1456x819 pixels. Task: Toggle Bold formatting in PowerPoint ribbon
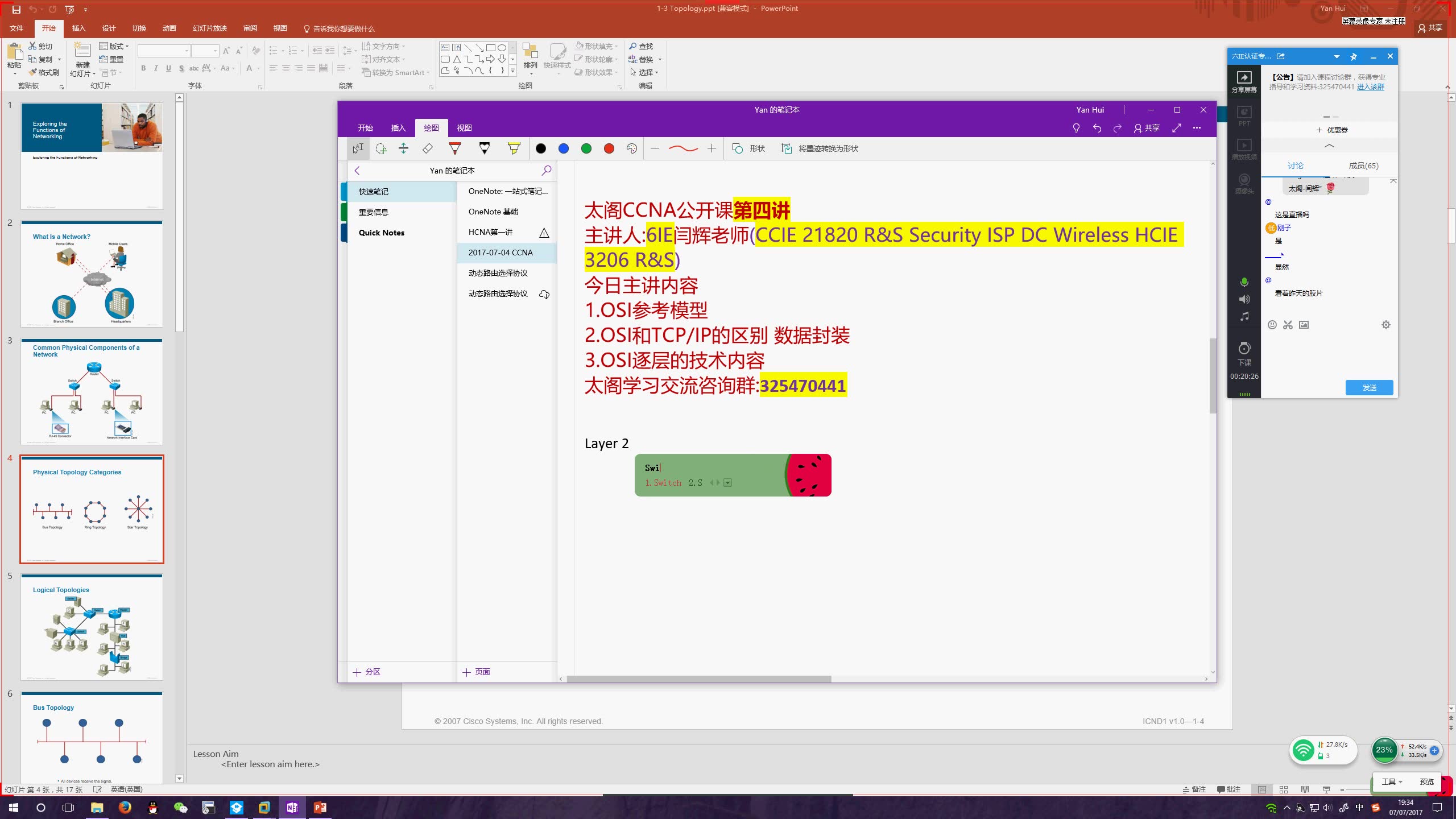click(142, 68)
